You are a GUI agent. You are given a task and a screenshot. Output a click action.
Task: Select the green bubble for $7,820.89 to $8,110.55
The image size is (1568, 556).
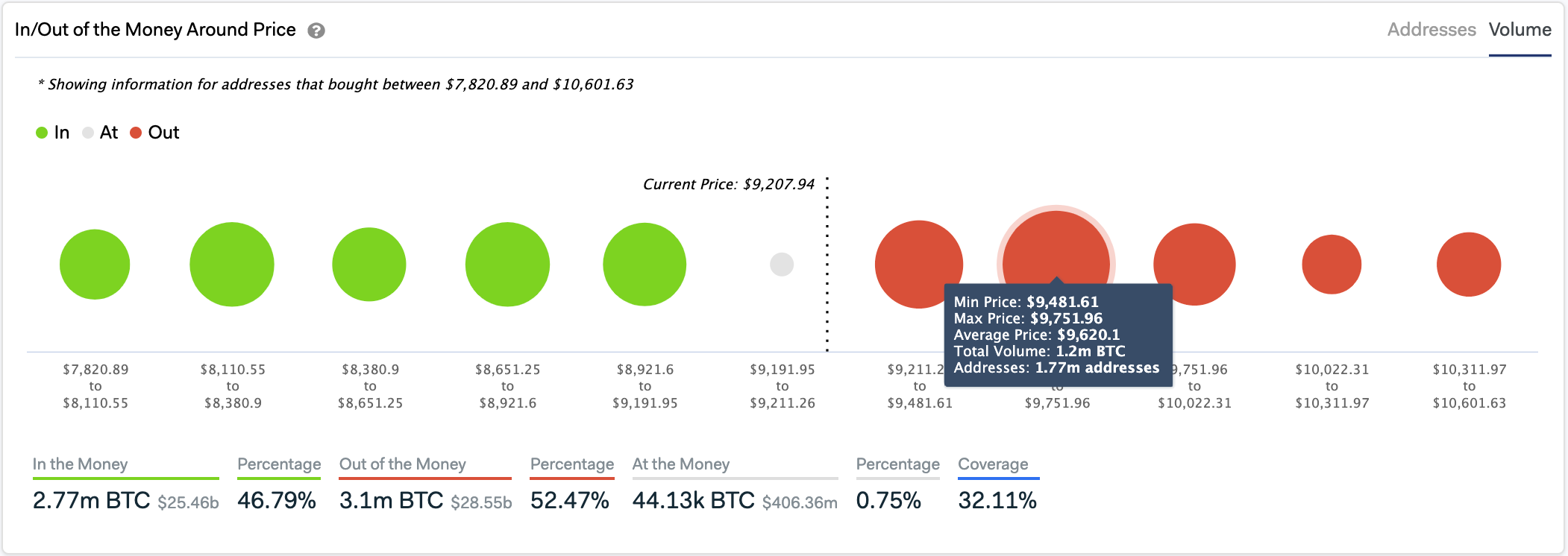click(x=94, y=263)
